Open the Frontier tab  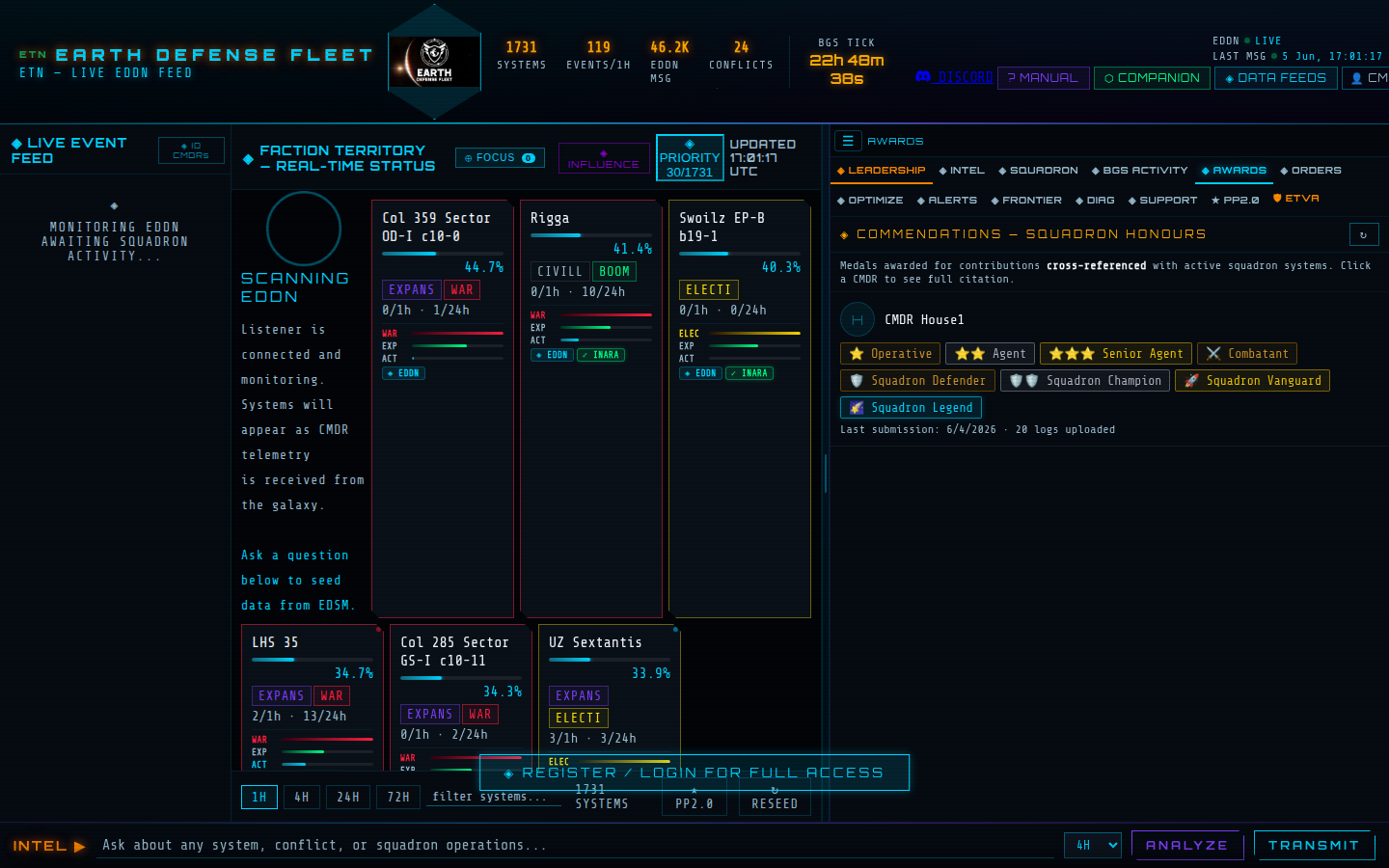(x=1026, y=201)
